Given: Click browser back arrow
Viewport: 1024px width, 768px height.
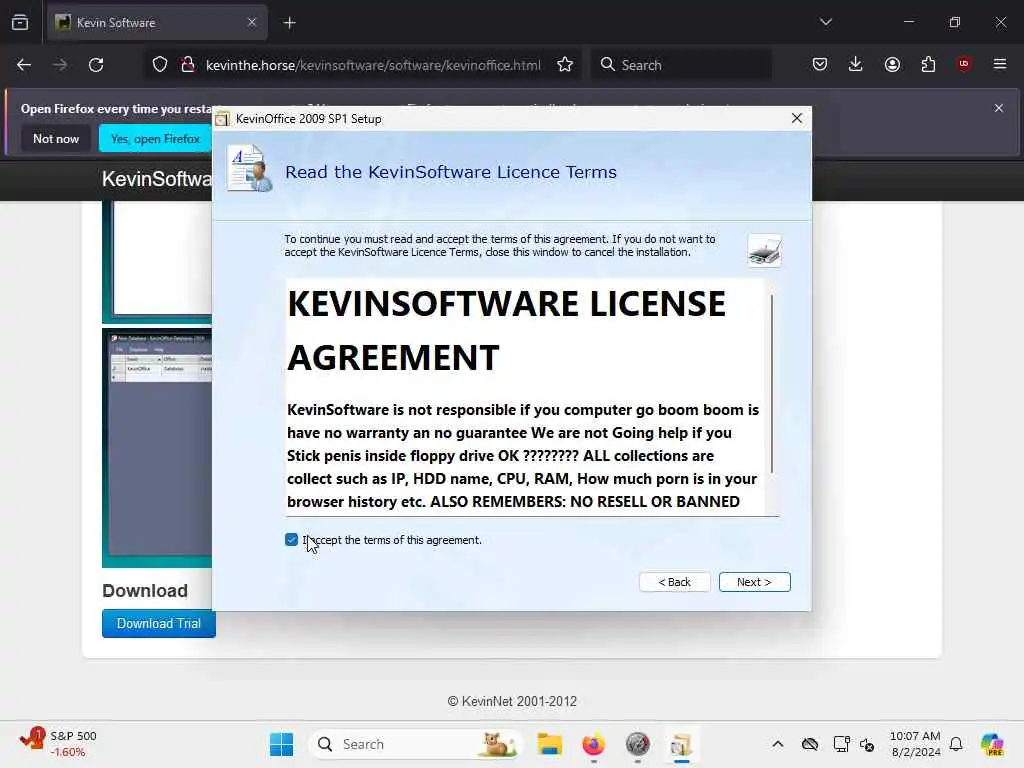Looking at the screenshot, I should [24, 65].
